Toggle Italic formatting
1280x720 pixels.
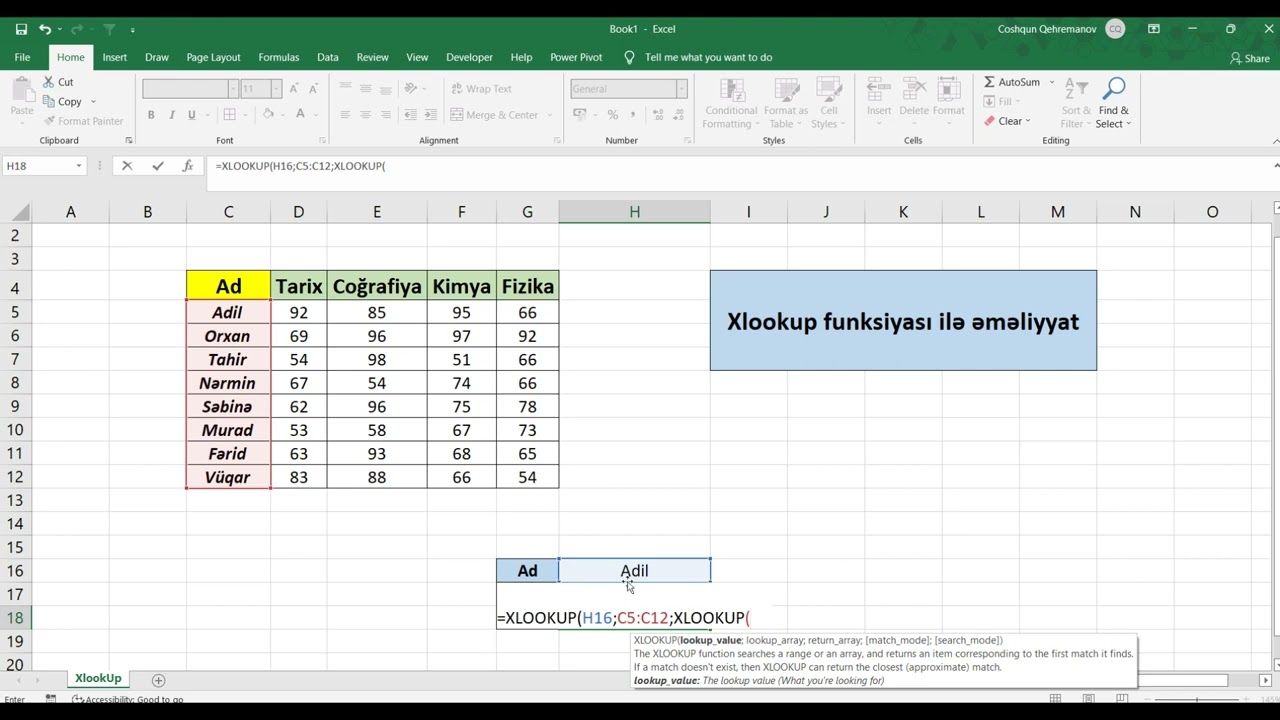(171, 115)
